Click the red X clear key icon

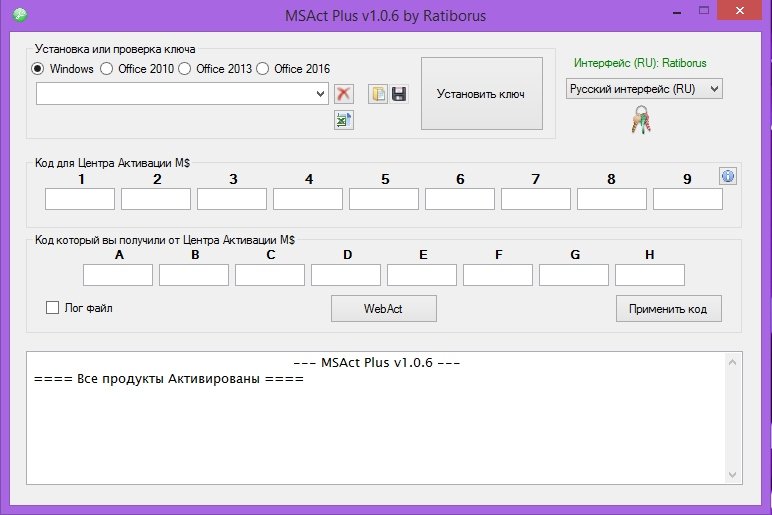coord(344,94)
